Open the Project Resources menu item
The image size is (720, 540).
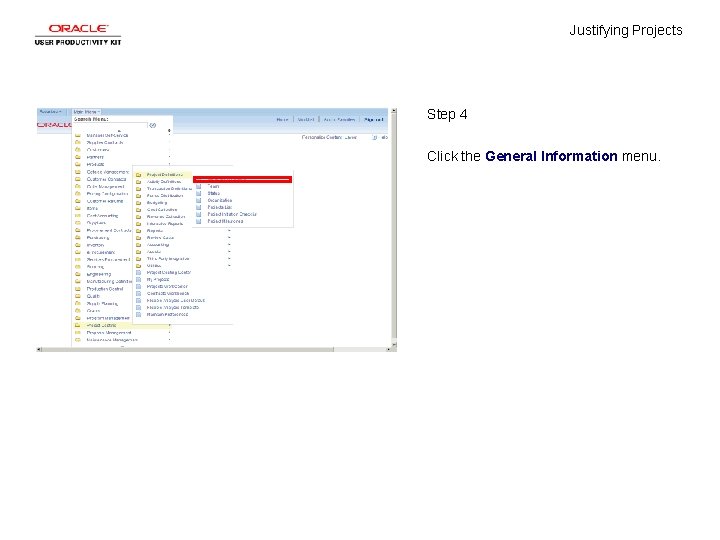[x=225, y=221]
